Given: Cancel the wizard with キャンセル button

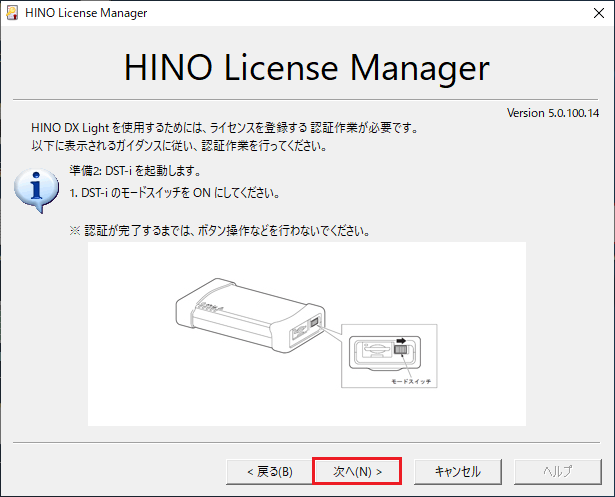Looking at the screenshot, I should pyautogui.click(x=458, y=471).
